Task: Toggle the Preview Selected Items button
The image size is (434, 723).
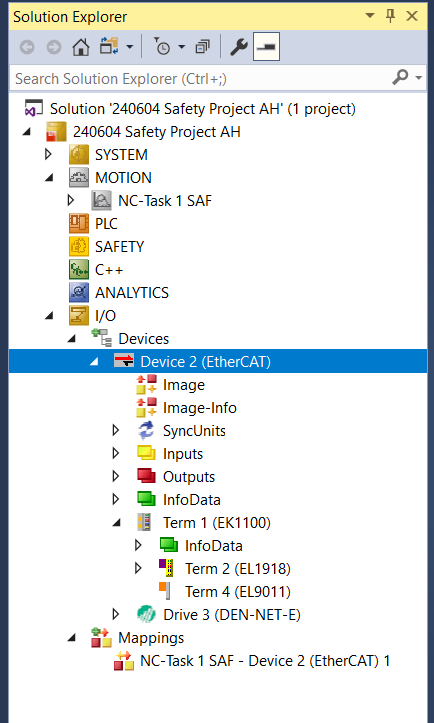Action: pos(266,47)
